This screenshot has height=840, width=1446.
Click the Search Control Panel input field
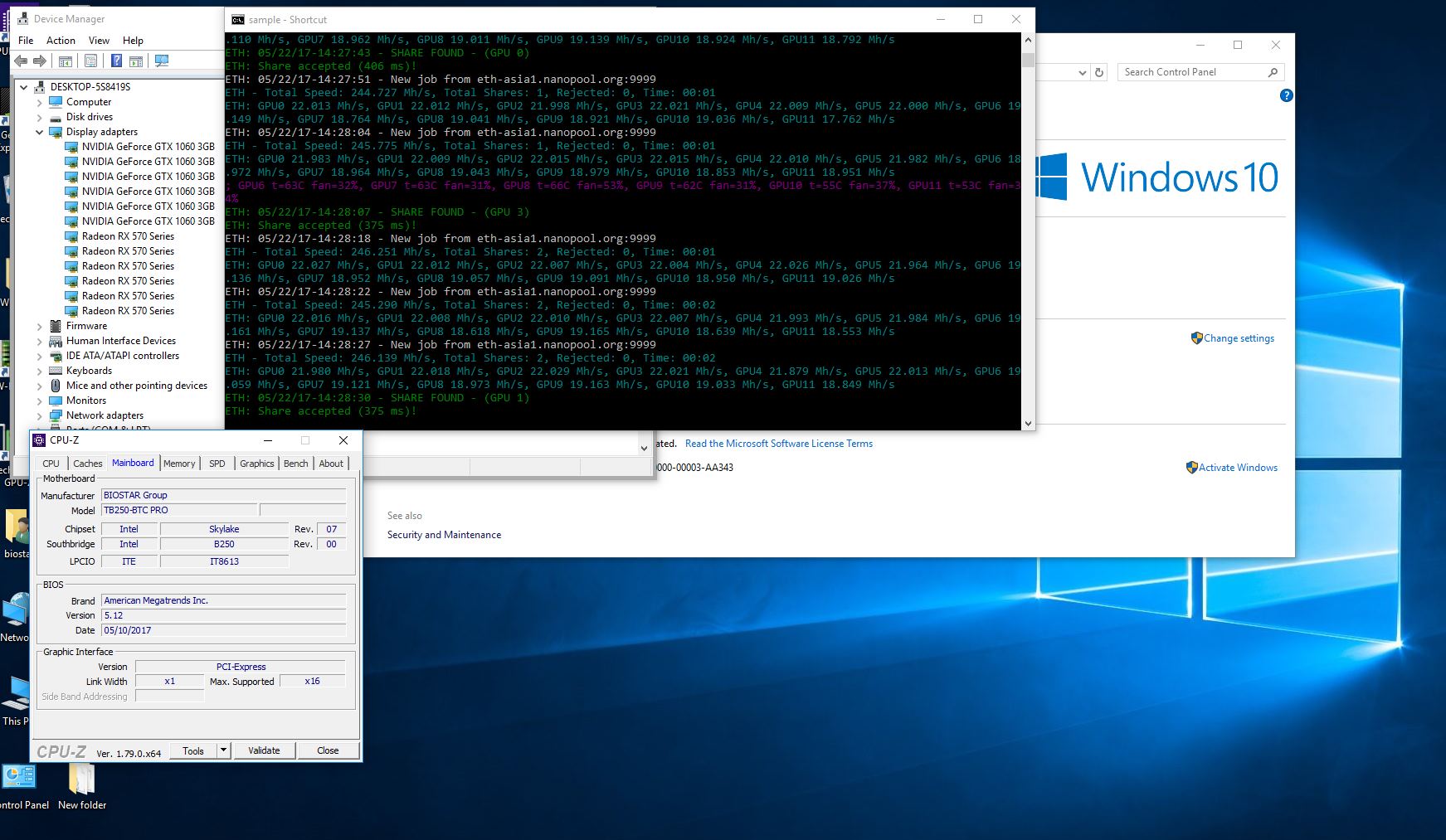tap(1193, 72)
